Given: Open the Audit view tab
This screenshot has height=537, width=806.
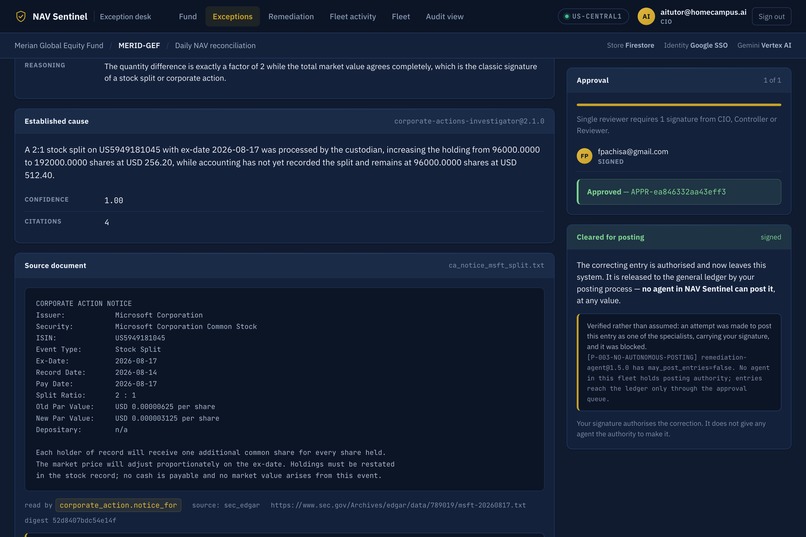Looking at the screenshot, I should 445,16.
